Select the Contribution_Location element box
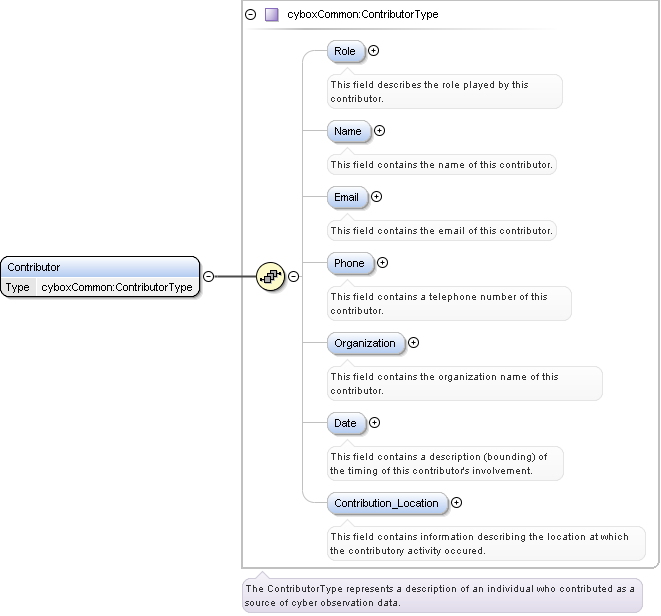This screenshot has width=661, height=616. [x=386, y=503]
